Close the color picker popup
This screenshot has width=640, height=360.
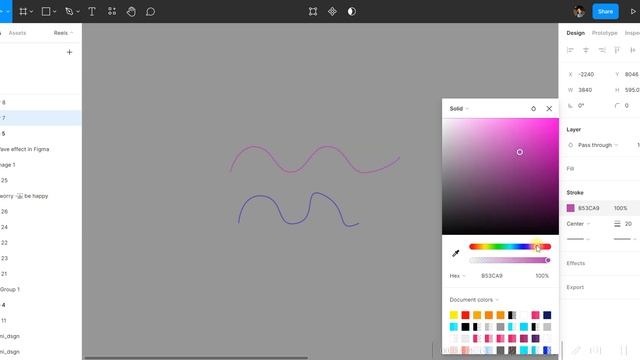click(549, 109)
